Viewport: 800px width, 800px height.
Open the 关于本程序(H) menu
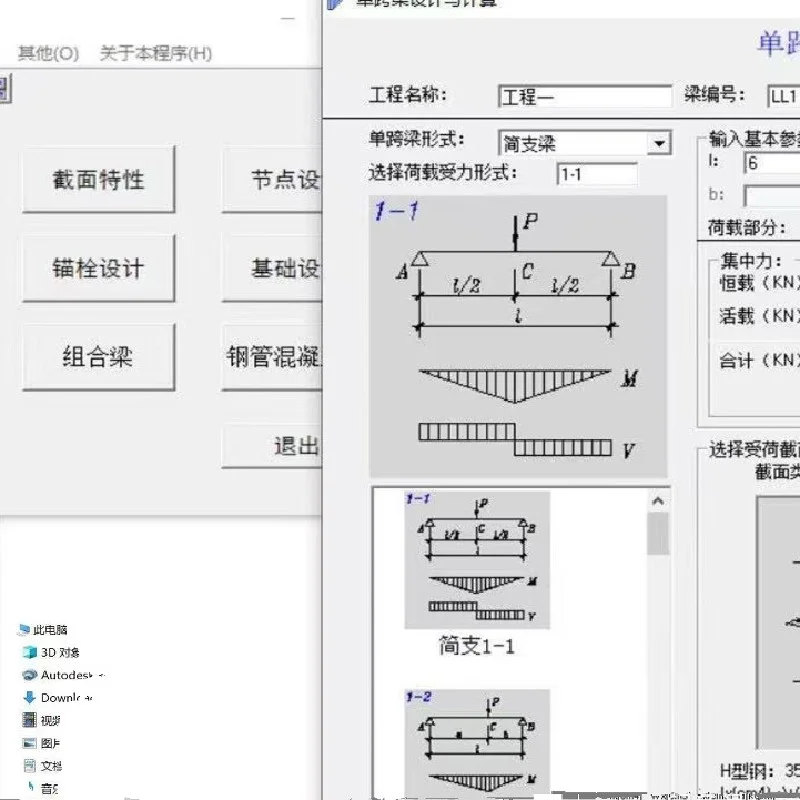pyautogui.click(x=156, y=53)
